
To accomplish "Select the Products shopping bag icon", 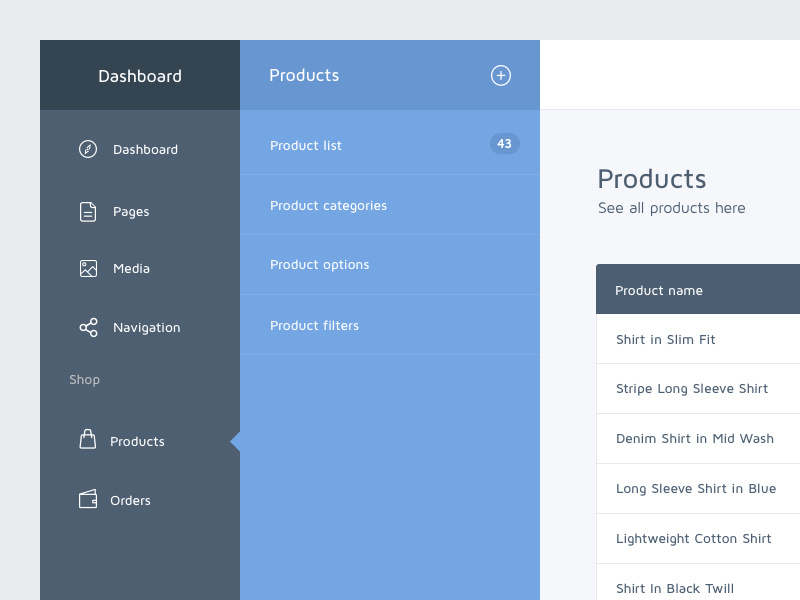I will point(89,440).
